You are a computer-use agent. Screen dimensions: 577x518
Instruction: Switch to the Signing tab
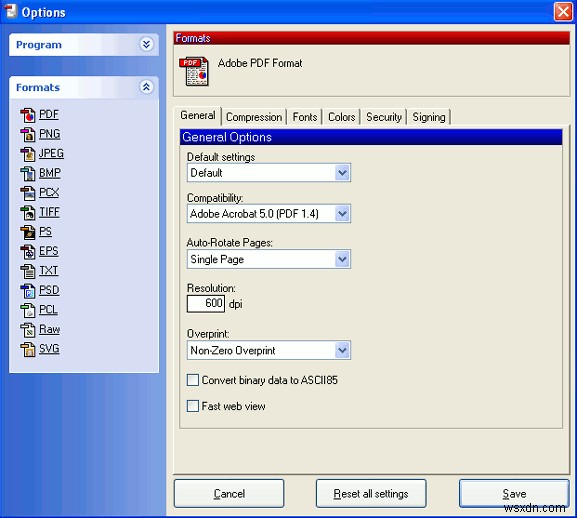(x=429, y=117)
